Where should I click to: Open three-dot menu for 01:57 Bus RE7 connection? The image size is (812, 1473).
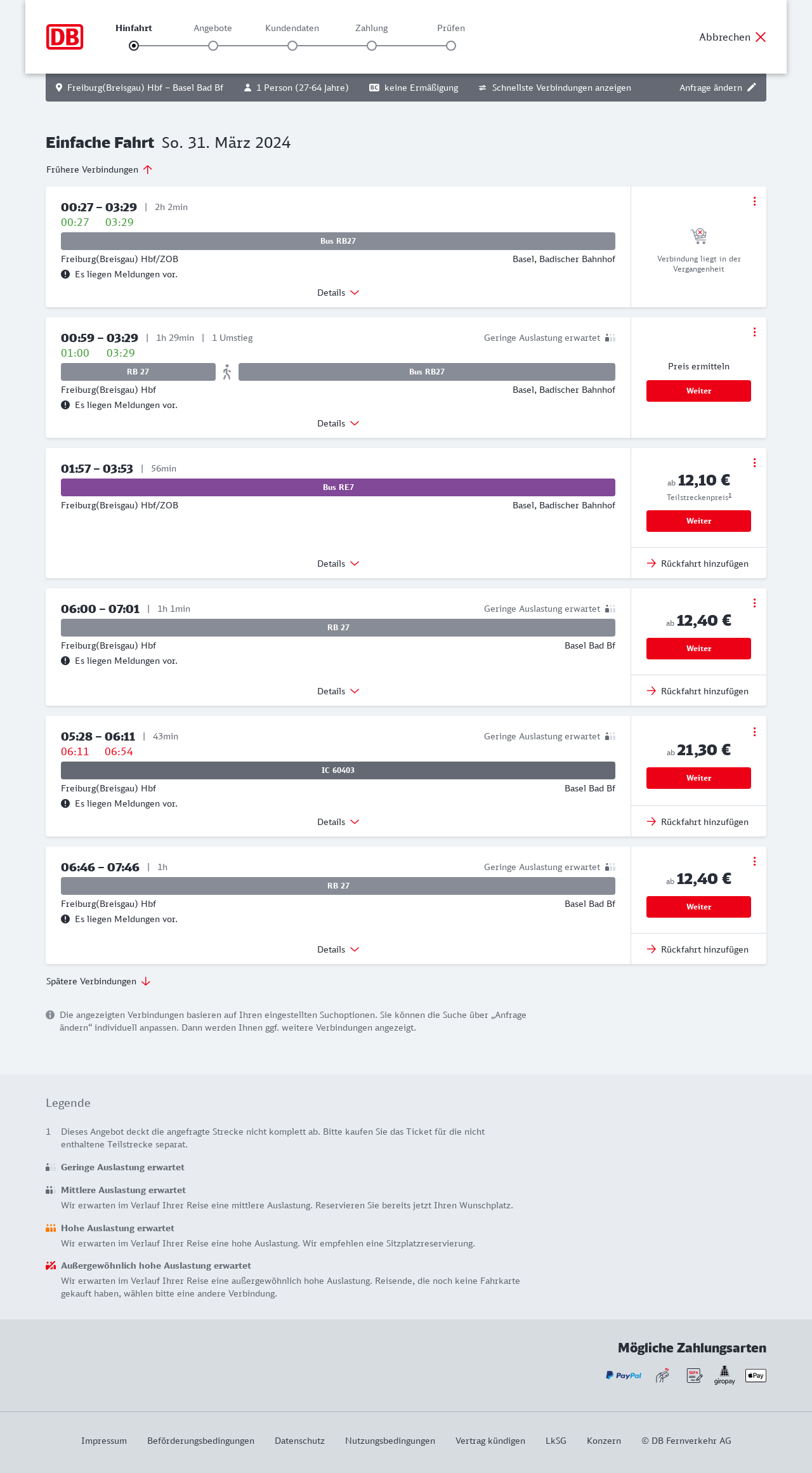[x=754, y=463]
